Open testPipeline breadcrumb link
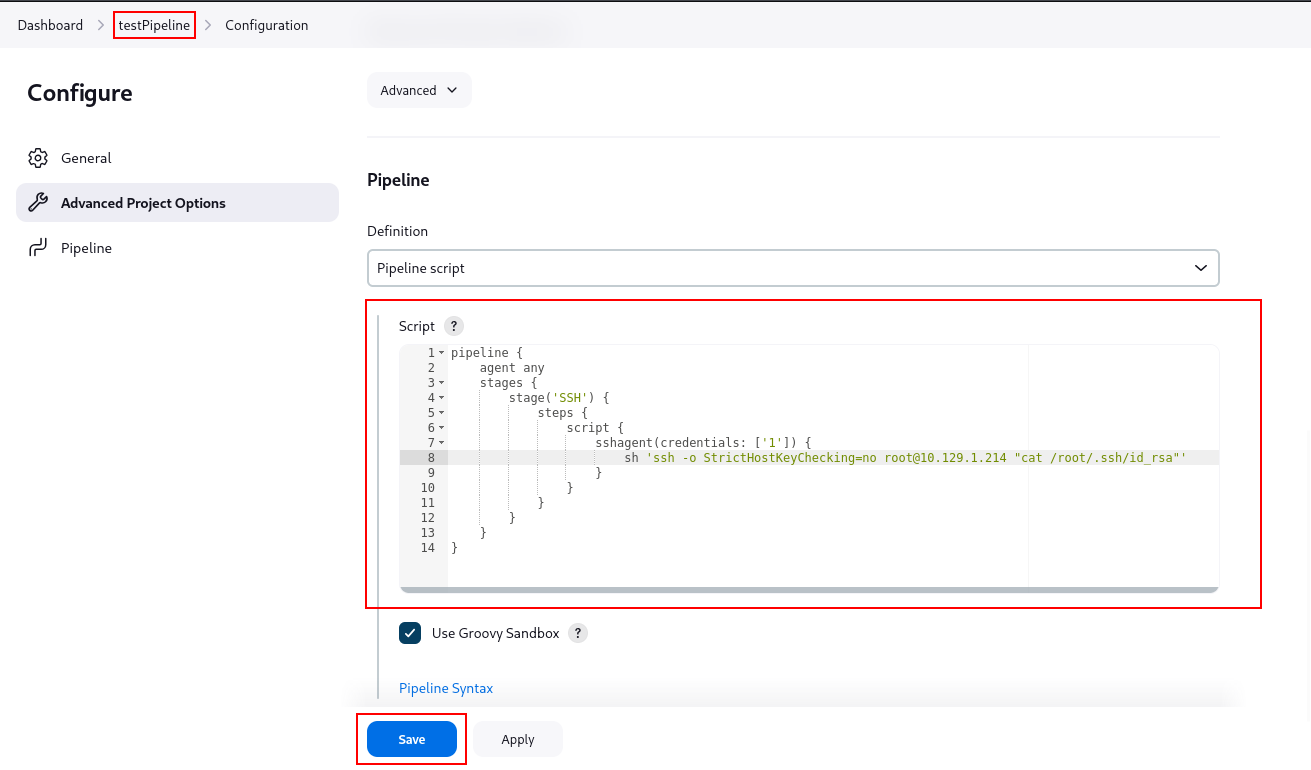The width and height of the screenshot is (1311, 770). tap(154, 25)
